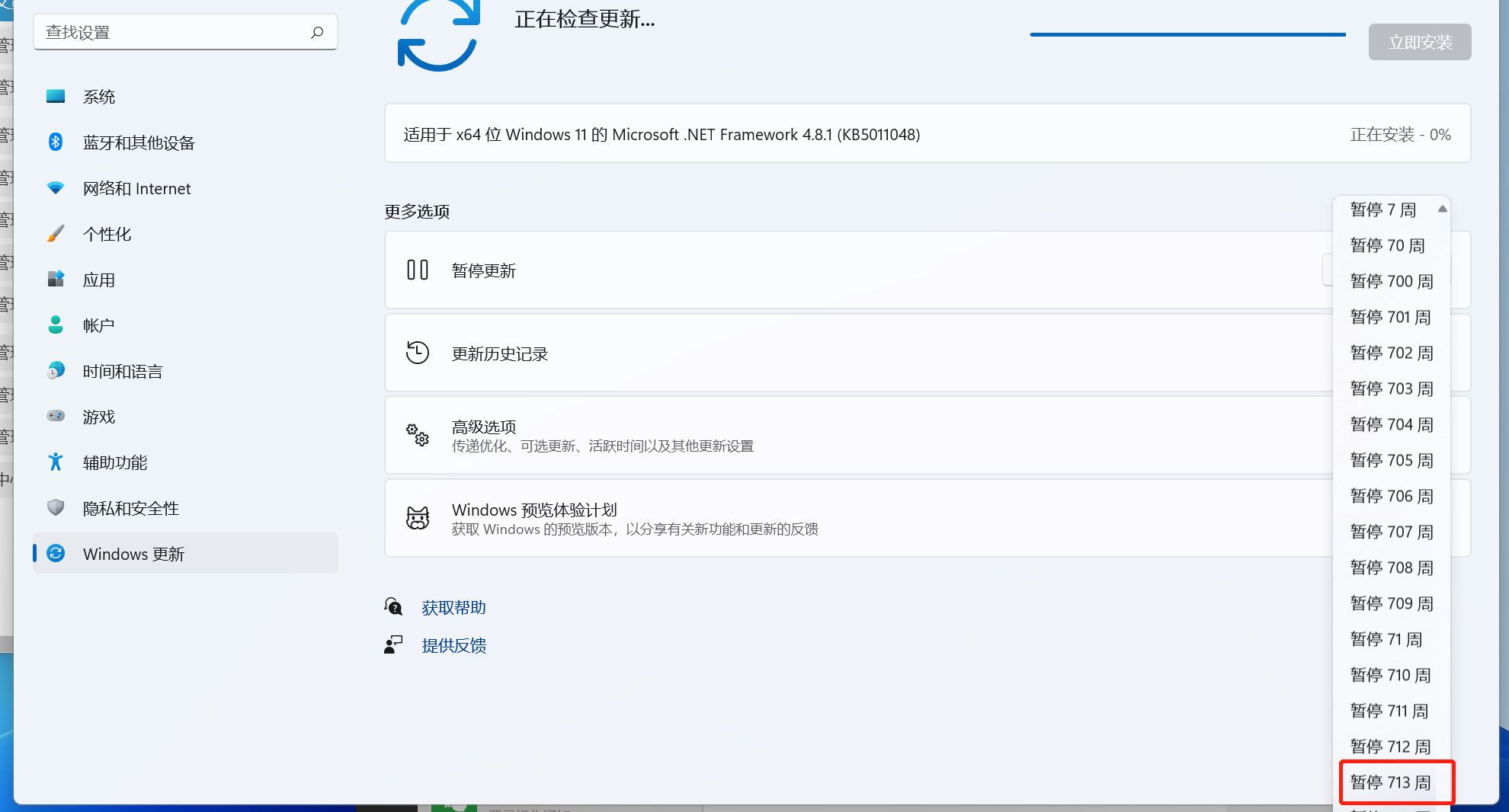Click the 隐私和安全性 shield icon
Image resolution: width=1509 pixels, height=812 pixels.
coord(56,507)
